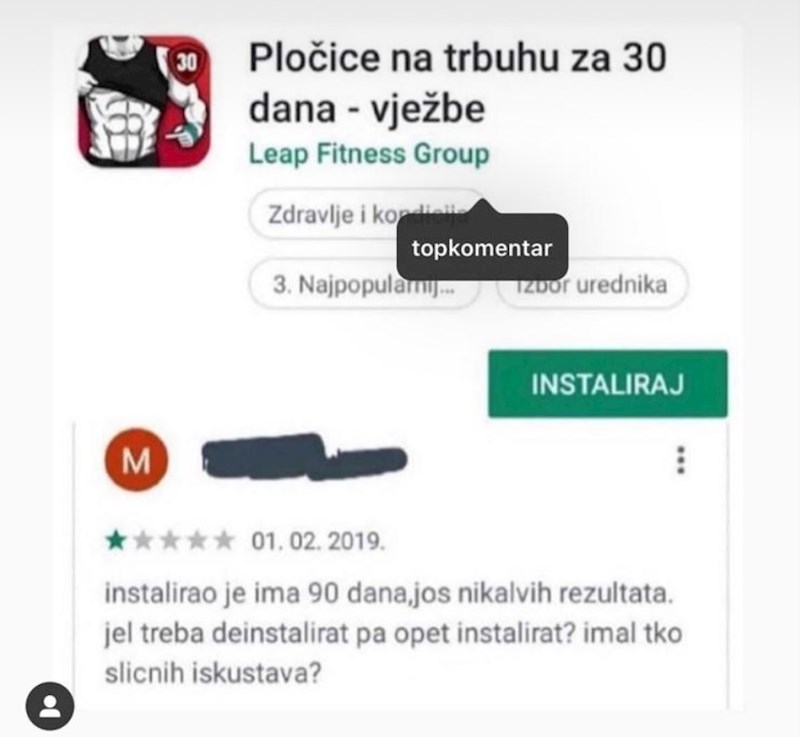The image size is (800, 737).
Task: Click the red 30 shield badge
Action: pyautogui.click(x=186, y=62)
